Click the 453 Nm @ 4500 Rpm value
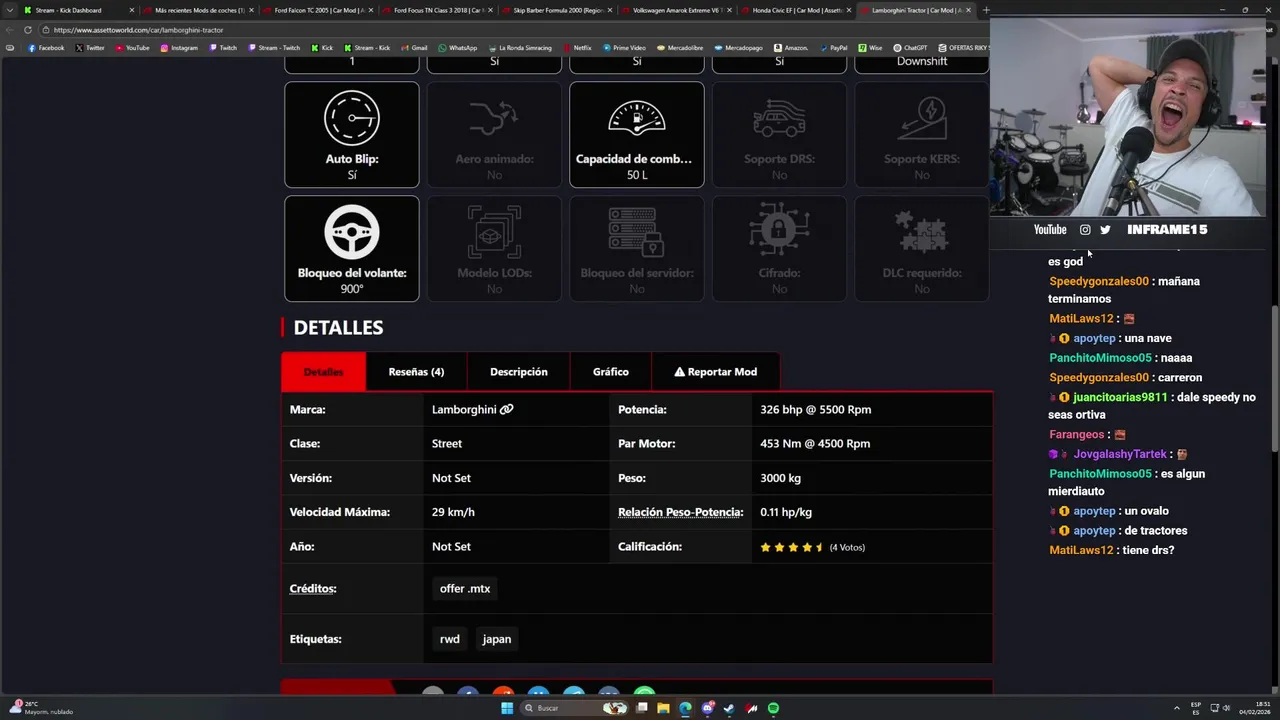1280x720 pixels. 815,443
